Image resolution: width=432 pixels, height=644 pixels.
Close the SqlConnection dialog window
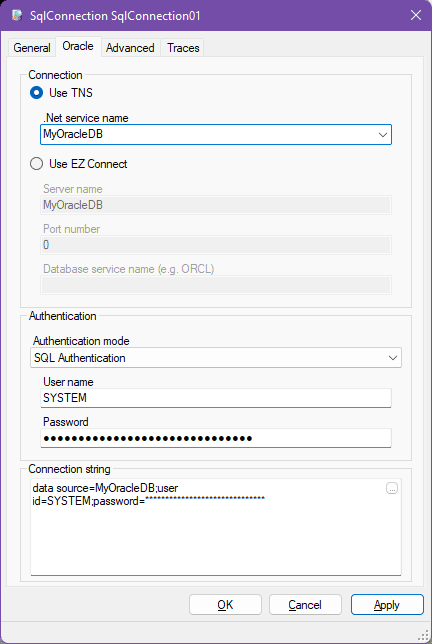416,16
